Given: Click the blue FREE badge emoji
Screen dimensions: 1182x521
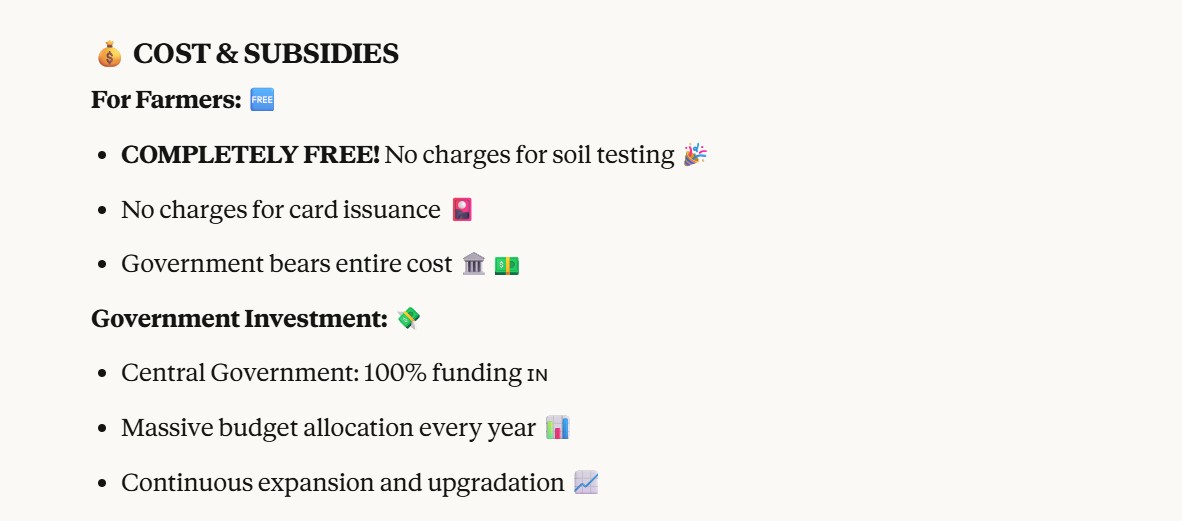Looking at the screenshot, I should point(262,100).
